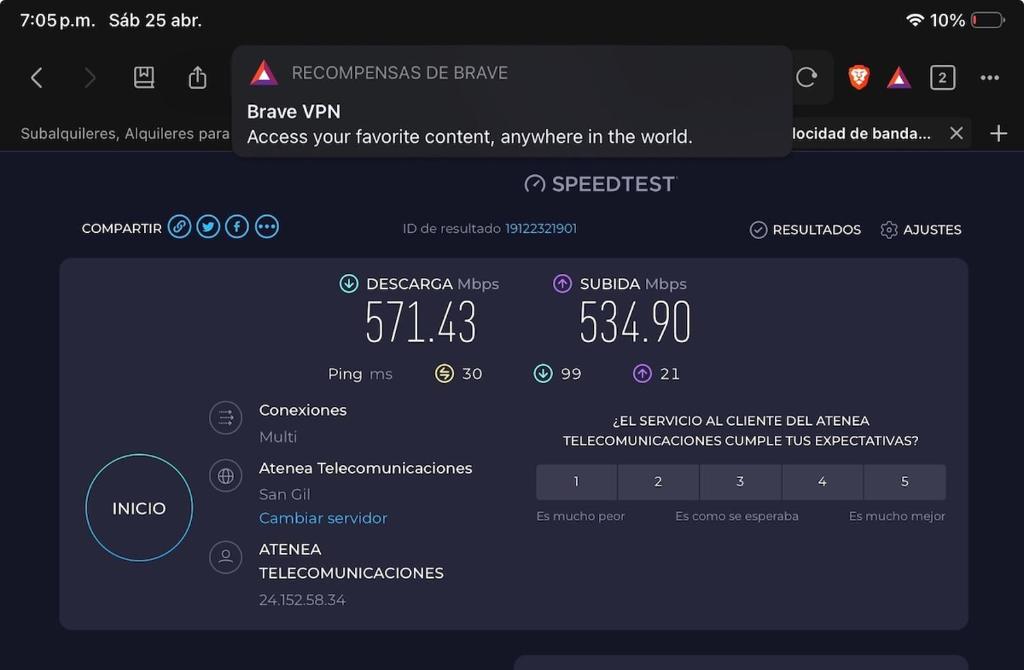This screenshot has height=670, width=1024.
Task: Open Brave Shields lion icon
Action: (859, 78)
